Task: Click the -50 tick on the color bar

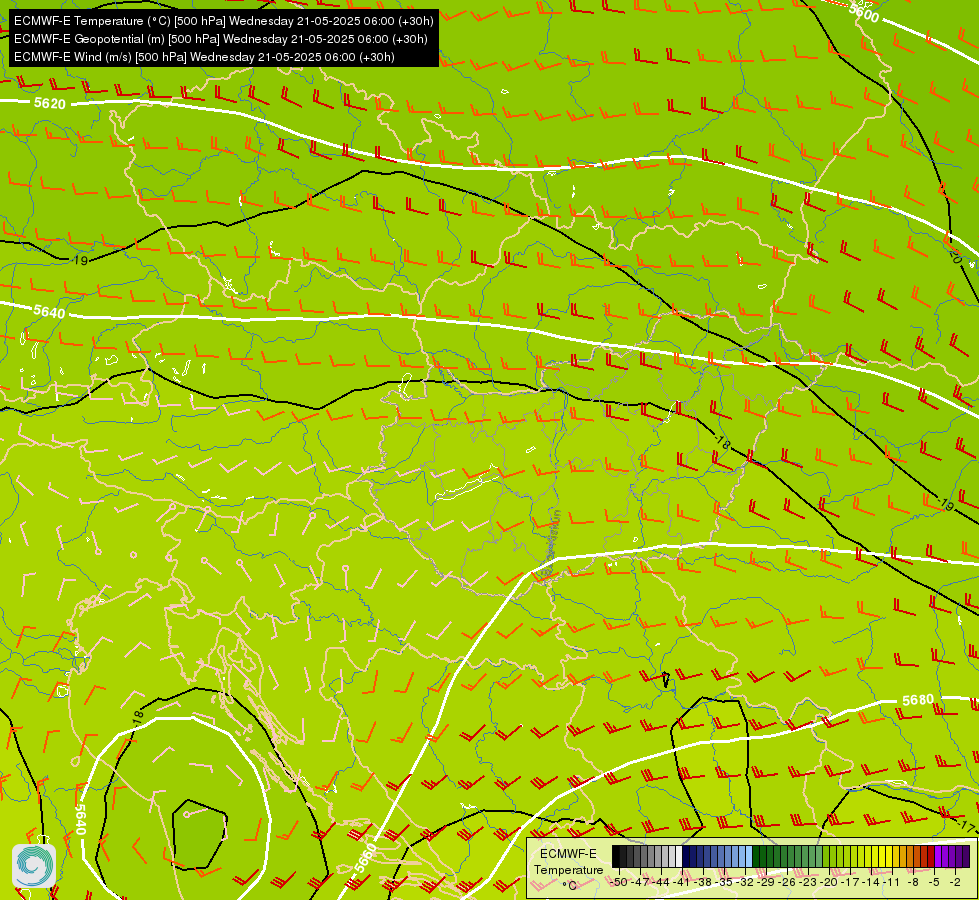Action: pyautogui.click(x=619, y=882)
